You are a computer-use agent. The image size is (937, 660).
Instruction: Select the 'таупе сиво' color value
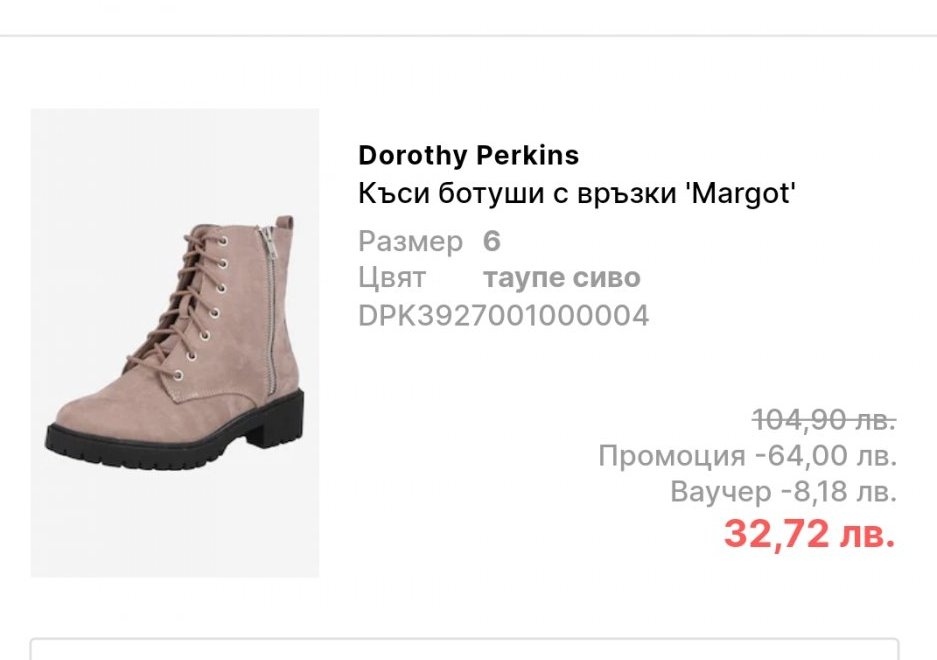(x=561, y=278)
